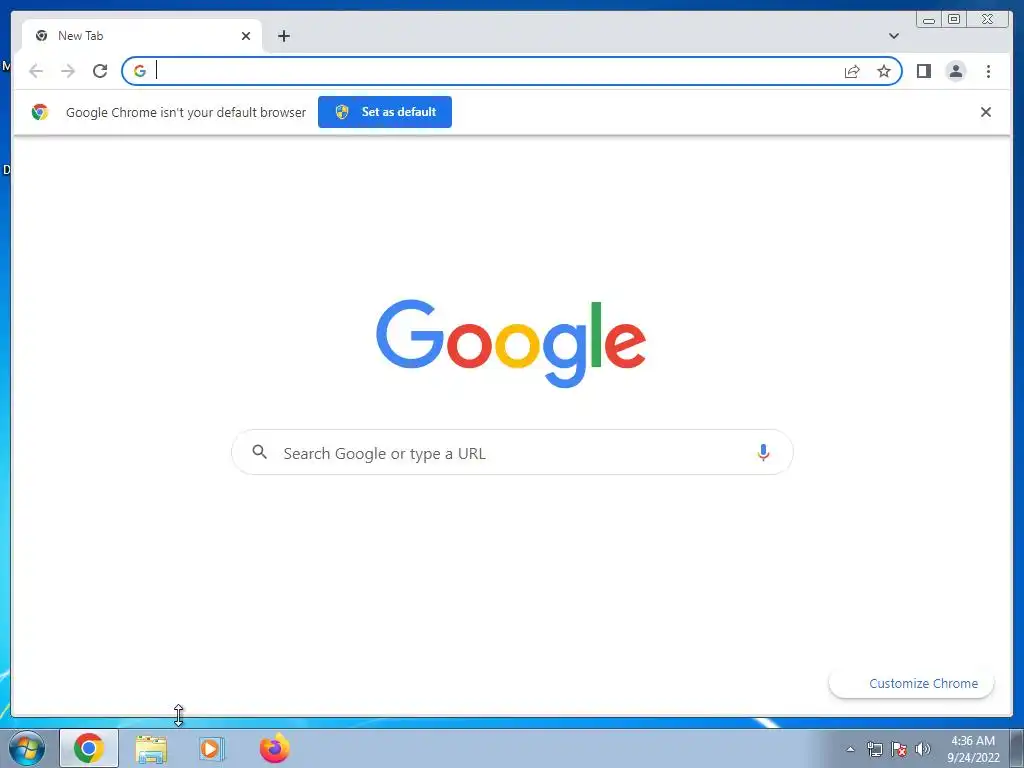Focus the Search Google or type a URL box
1024x768 pixels.
[x=512, y=453]
